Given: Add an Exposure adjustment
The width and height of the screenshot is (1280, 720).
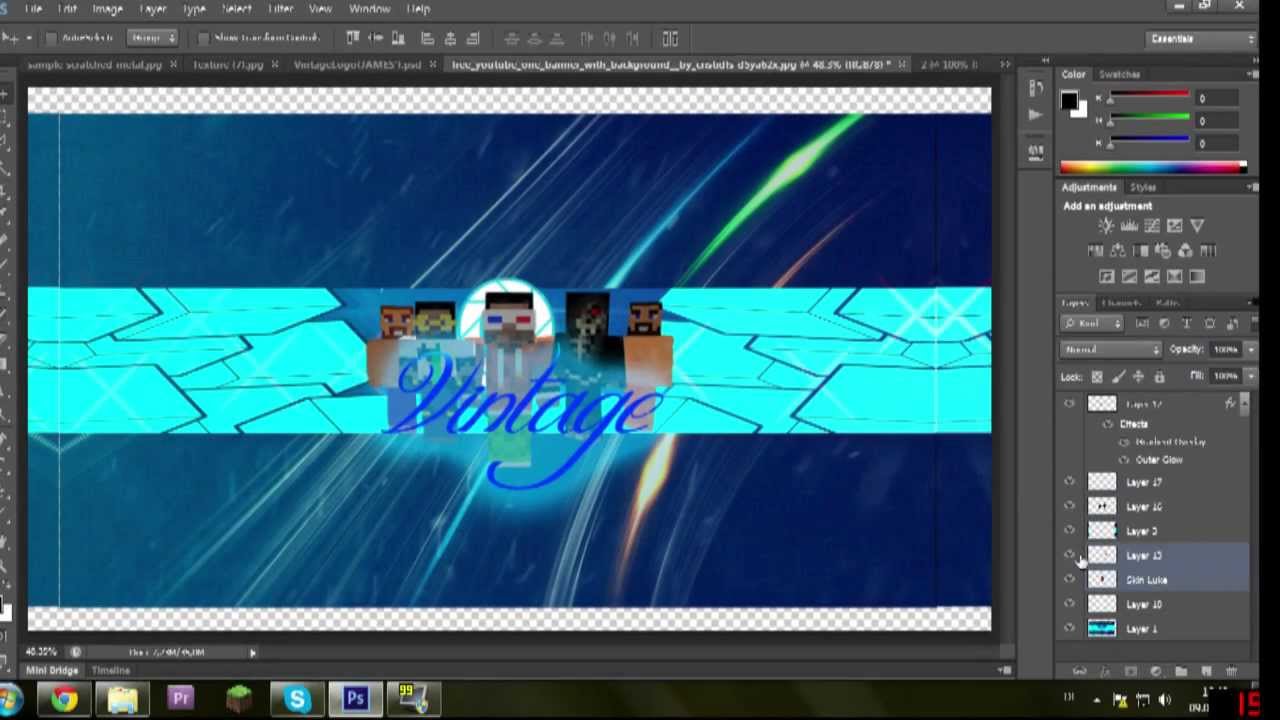Looking at the screenshot, I should coord(1175,226).
